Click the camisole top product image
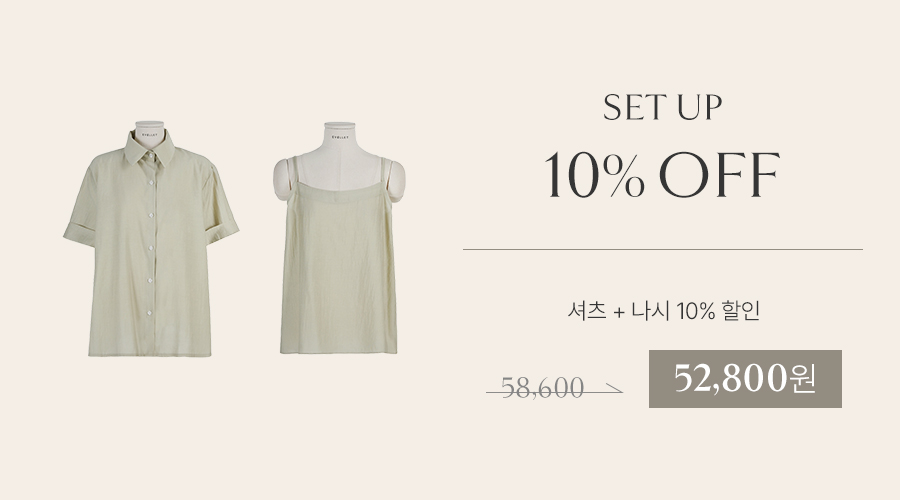 tap(339, 238)
